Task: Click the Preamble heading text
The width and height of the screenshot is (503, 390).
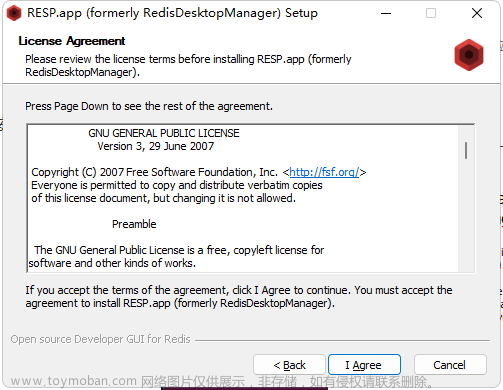Action: 134,224
